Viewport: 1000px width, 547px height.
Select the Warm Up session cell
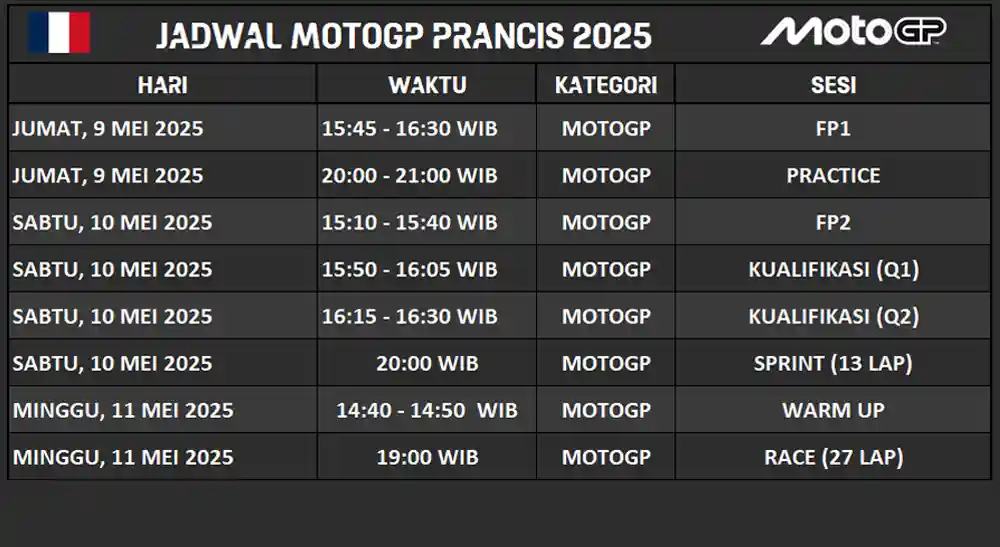click(x=833, y=410)
